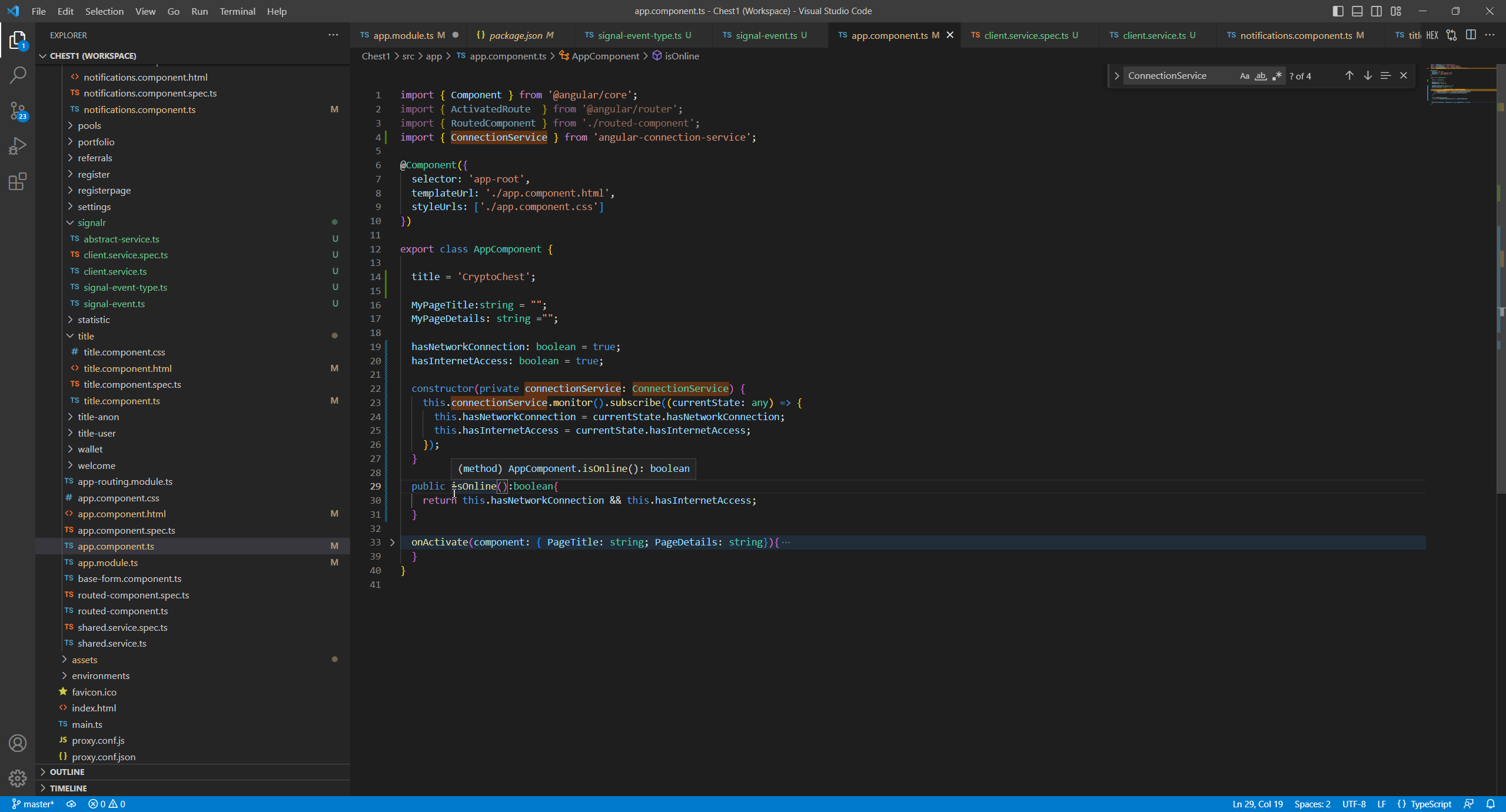Open the Manage gear settings icon

(x=18, y=778)
